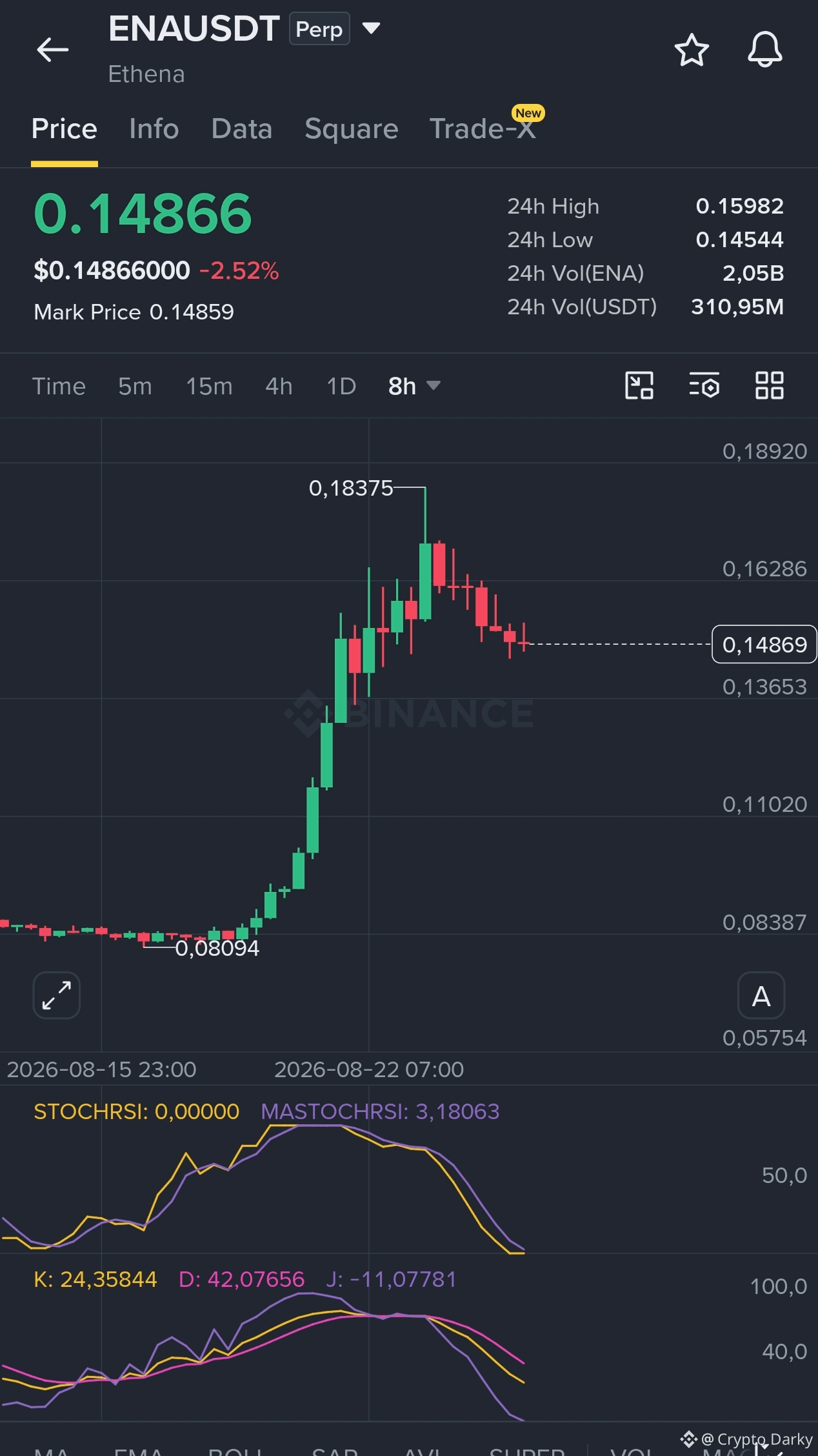Select the 4h interval

[279, 386]
